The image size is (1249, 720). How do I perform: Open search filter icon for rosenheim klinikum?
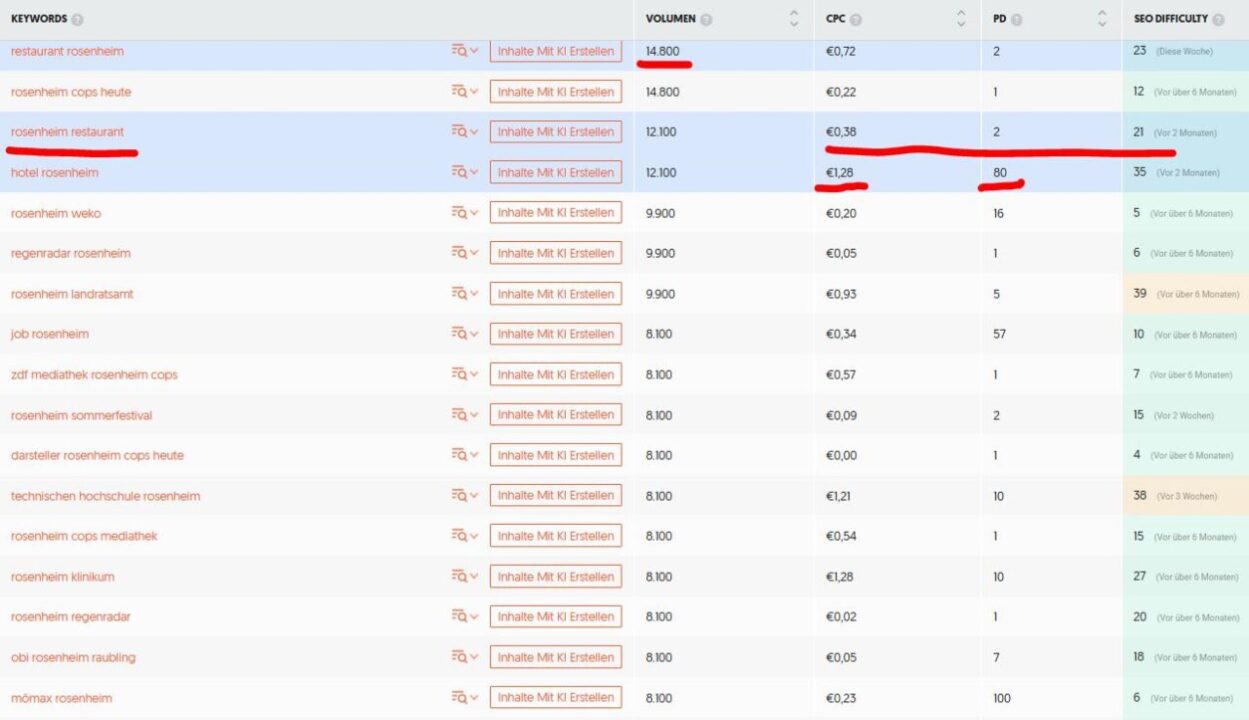point(464,577)
